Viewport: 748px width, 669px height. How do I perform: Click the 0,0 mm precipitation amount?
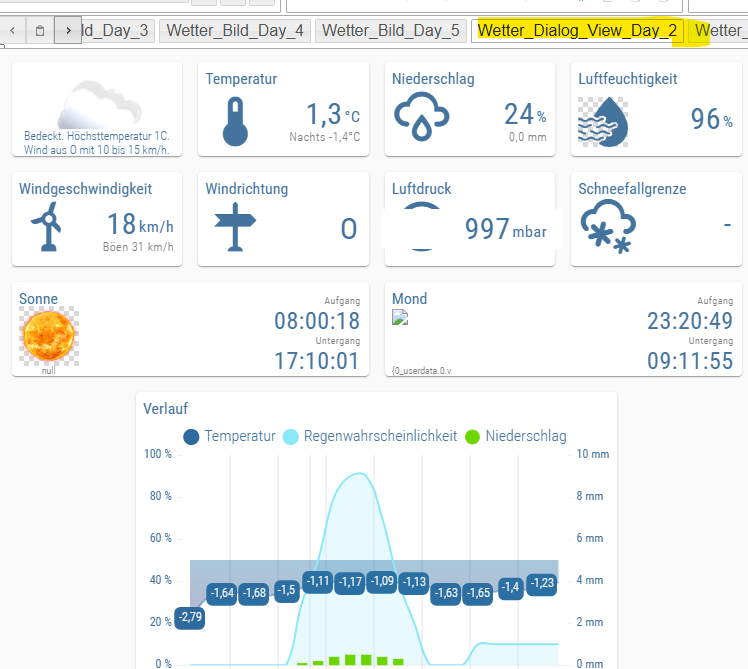click(527, 137)
